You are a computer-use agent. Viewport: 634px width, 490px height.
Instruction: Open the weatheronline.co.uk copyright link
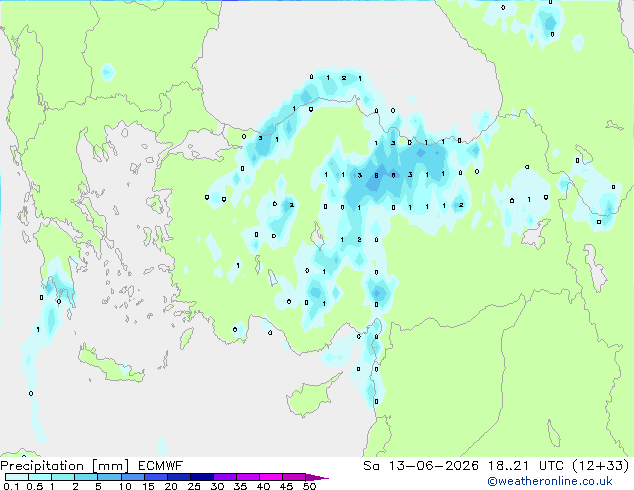pyautogui.click(x=550, y=481)
